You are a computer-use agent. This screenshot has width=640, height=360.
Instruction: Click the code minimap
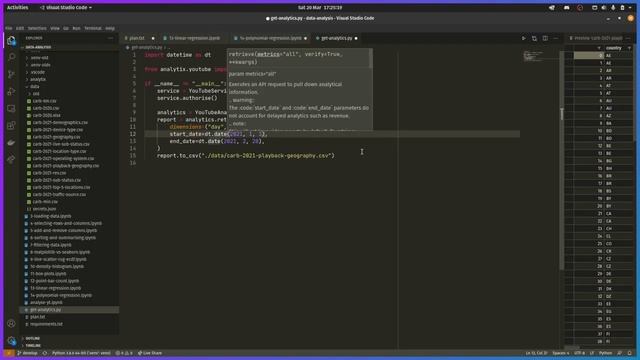click(534, 56)
